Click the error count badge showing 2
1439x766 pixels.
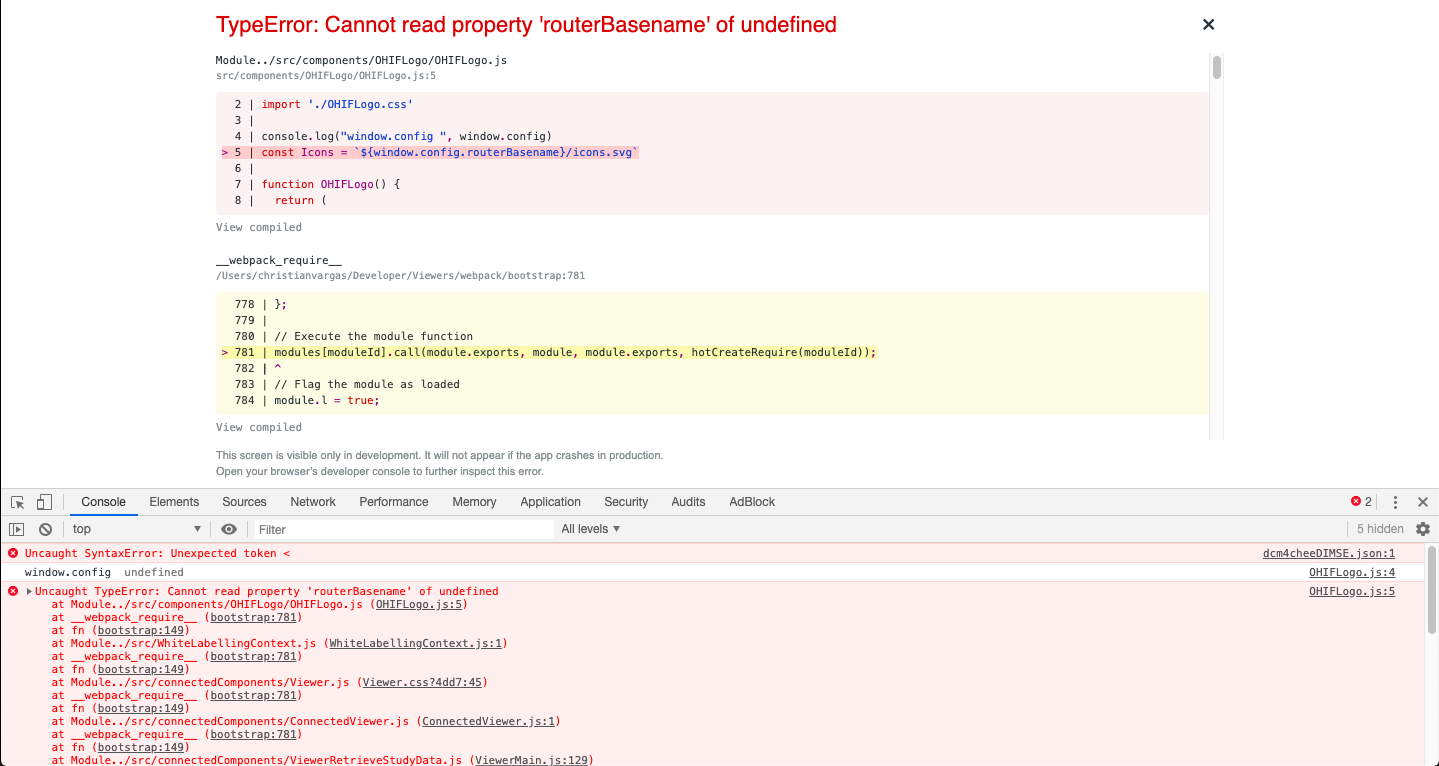pos(1362,501)
